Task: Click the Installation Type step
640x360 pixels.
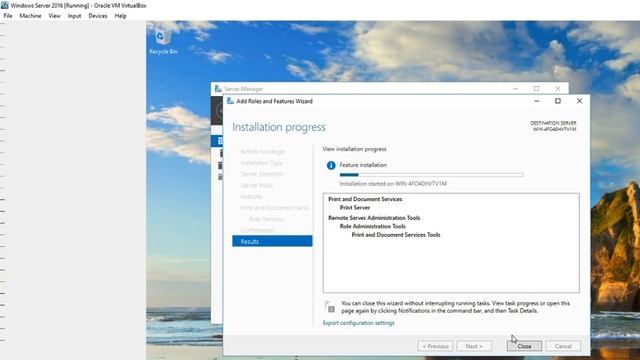Action: coord(261,163)
